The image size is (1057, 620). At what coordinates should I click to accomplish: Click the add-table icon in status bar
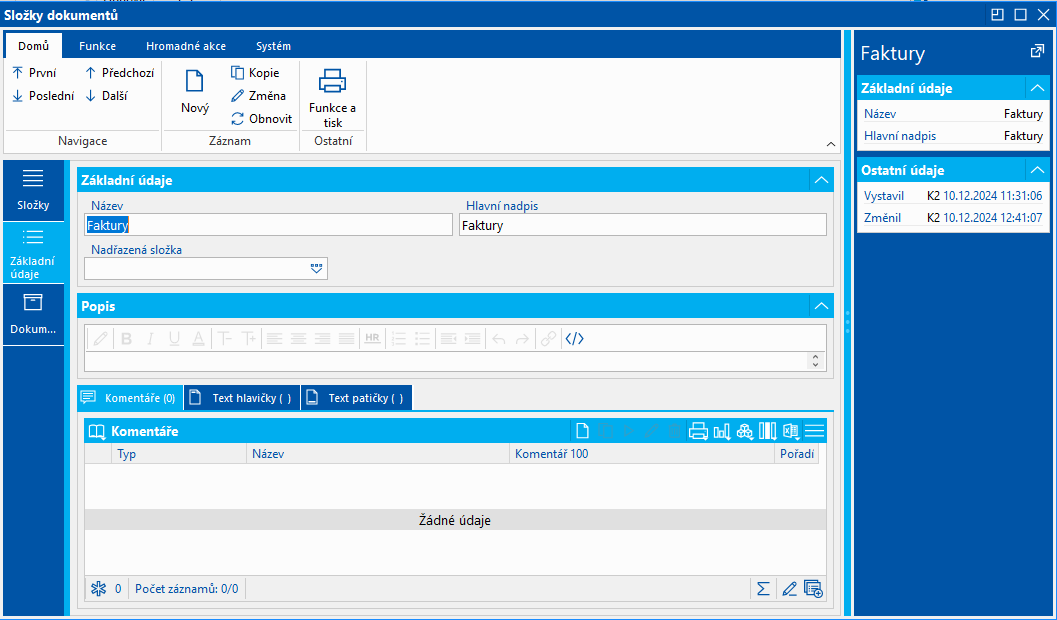[814, 589]
